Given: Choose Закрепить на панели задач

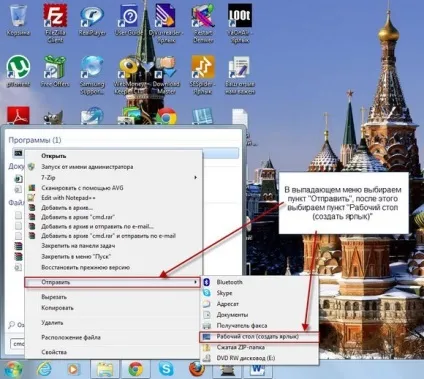Looking at the screenshot, I should tap(113, 246).
